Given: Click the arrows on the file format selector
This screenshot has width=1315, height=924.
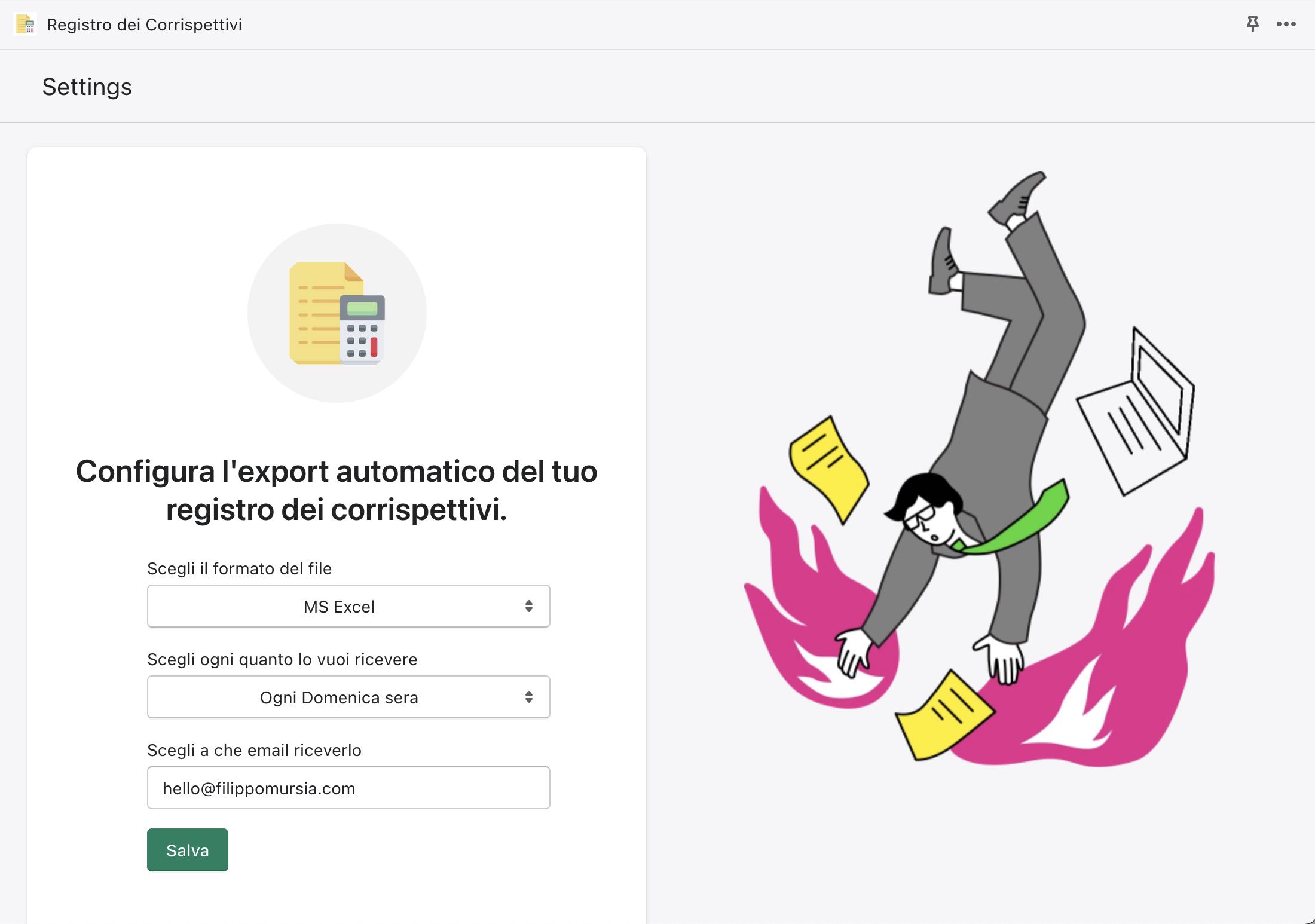Looking at the screenshot, I should (x=529, y=607).
